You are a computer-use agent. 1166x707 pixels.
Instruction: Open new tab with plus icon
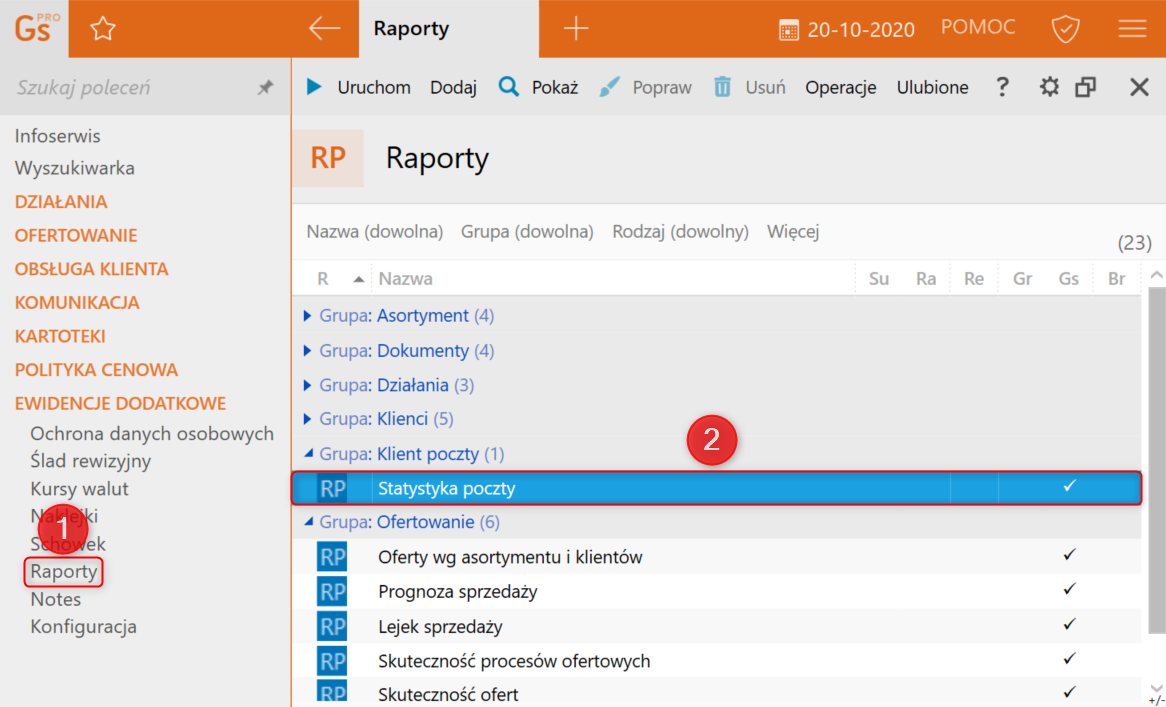click(x=576, y=29)
